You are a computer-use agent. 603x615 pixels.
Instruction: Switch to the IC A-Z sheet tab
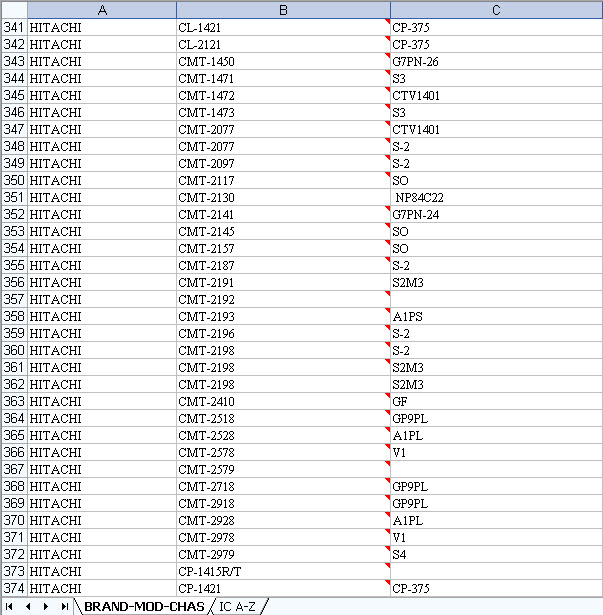point(238,607)
